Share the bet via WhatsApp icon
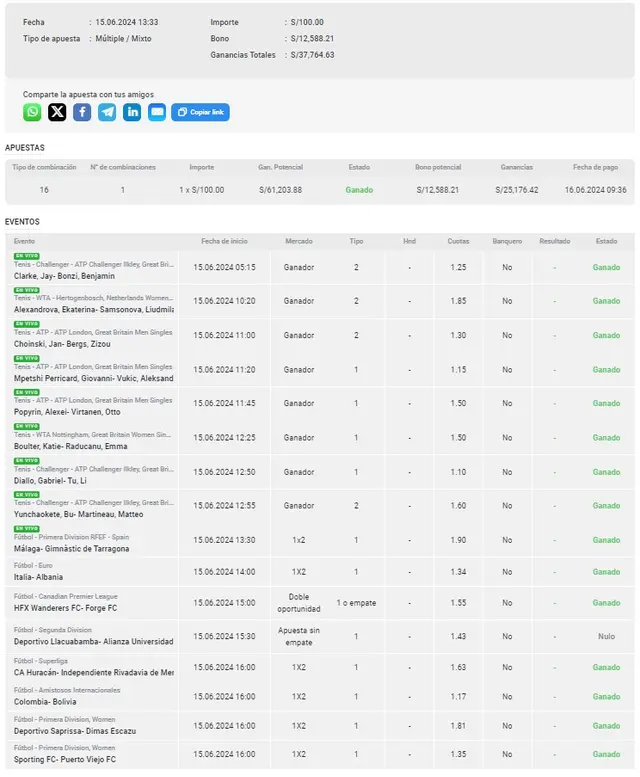This screenshot has height=777, width=640. click(33, 112)
